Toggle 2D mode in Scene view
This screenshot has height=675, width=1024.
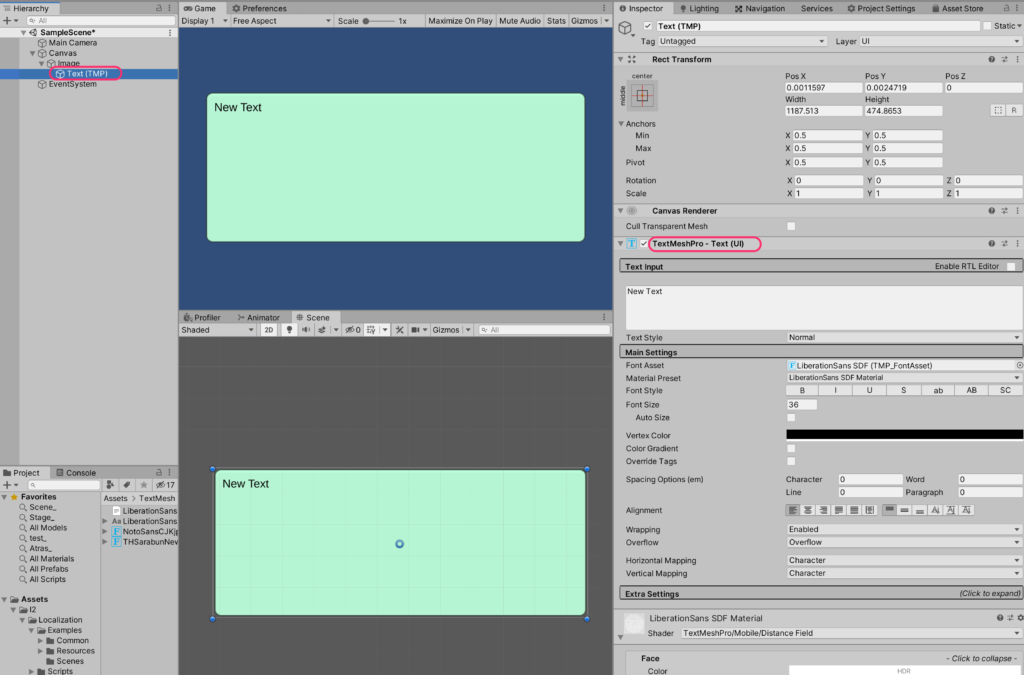[269, 330]
